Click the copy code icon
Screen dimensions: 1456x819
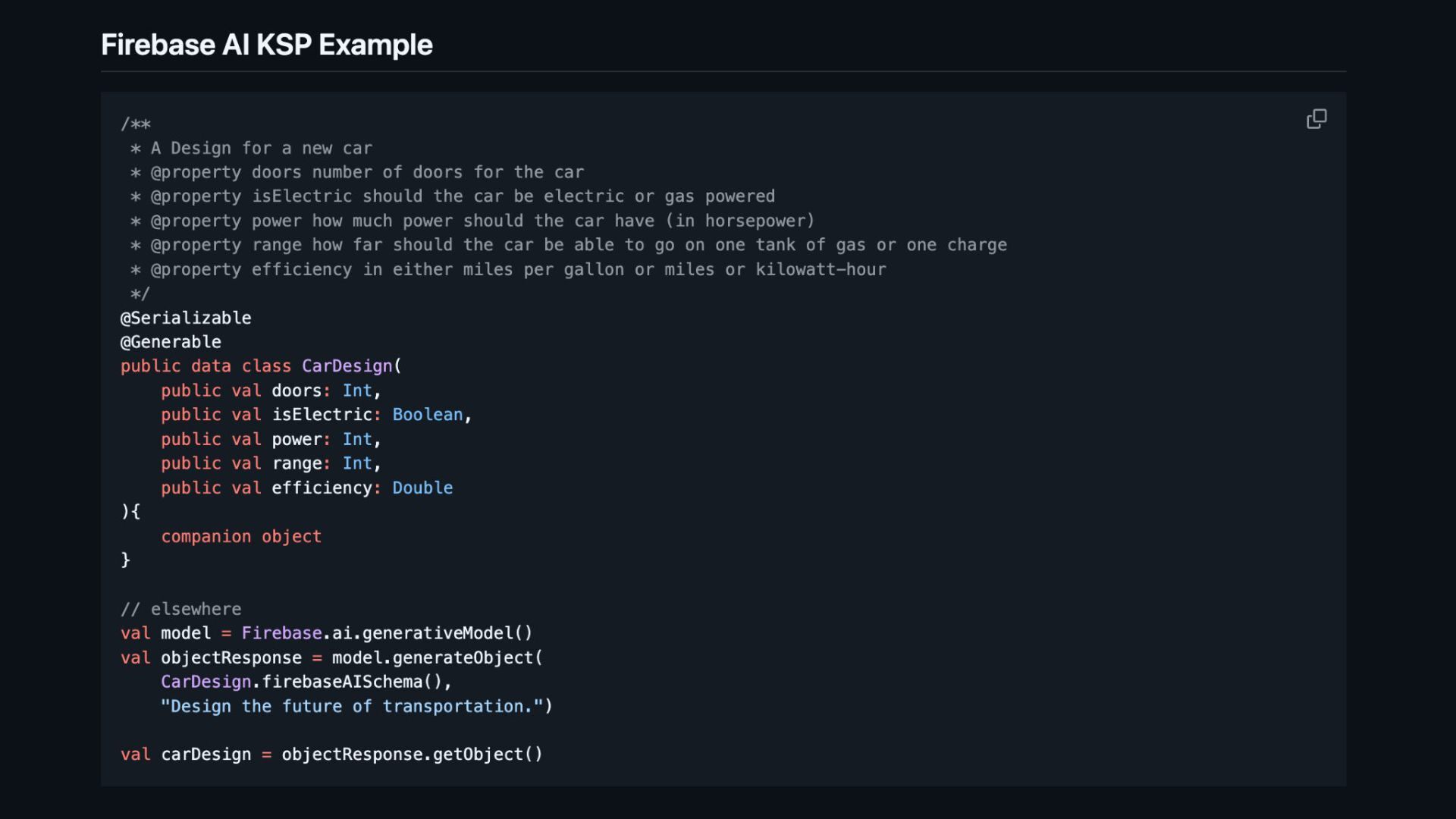1316,119
